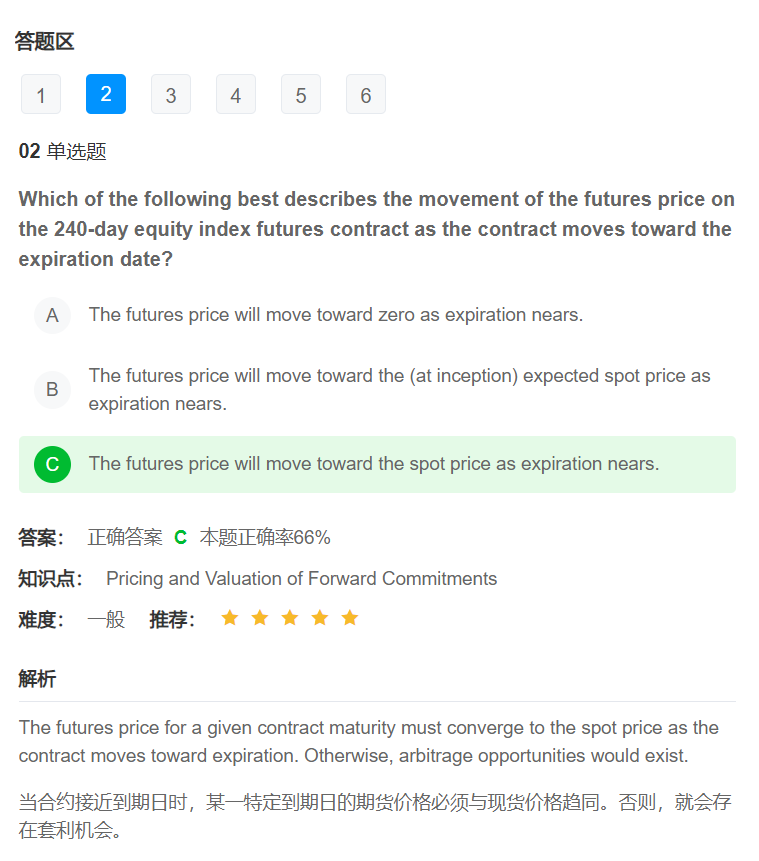Click the Pricing and Valuation knowledge point
Screen dimensions: 759x861
click(x=301, y=579)
